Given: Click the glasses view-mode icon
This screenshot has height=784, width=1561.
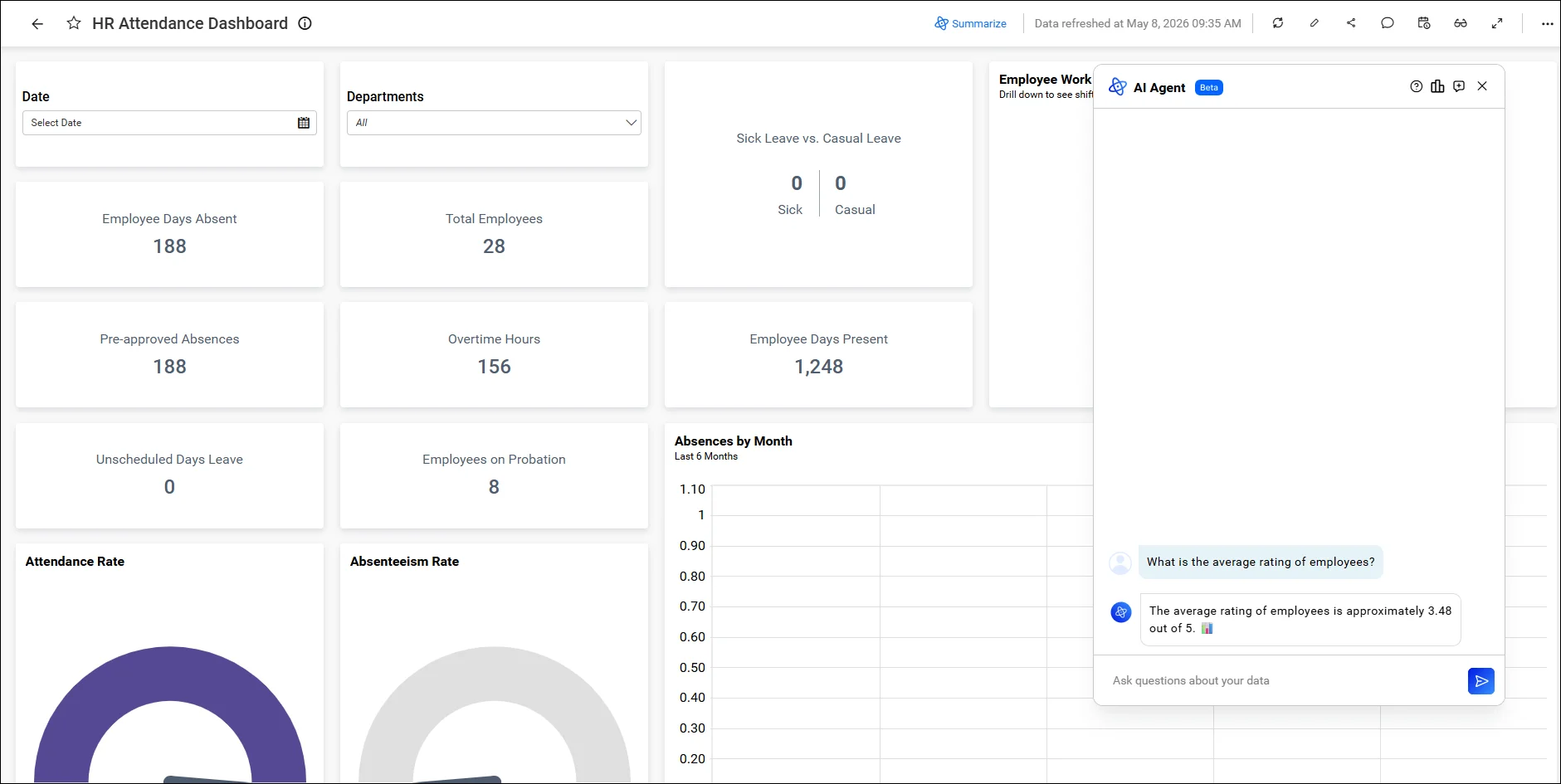Looking at the screenshot, I should pos(1461,23).
